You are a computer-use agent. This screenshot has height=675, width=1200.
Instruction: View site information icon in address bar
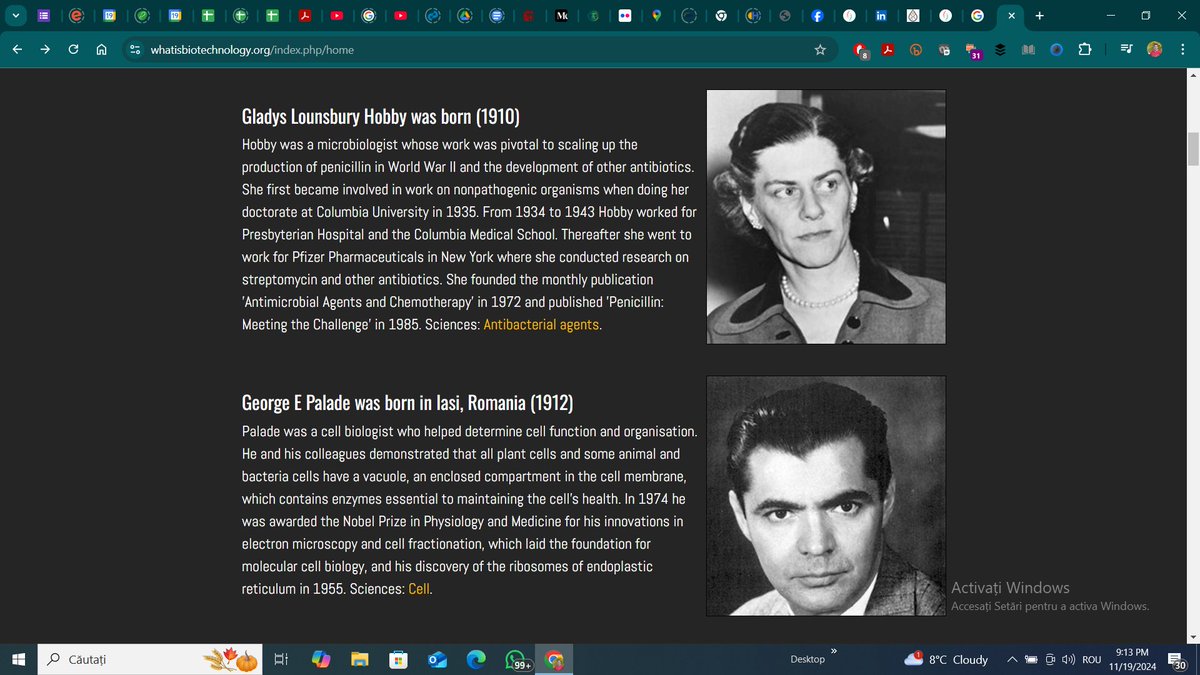click(136, 49)
